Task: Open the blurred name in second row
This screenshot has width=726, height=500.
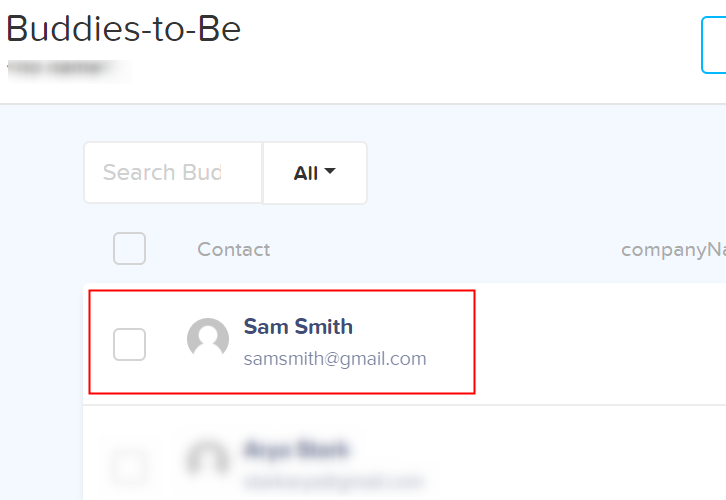Action: pos(296,449)
